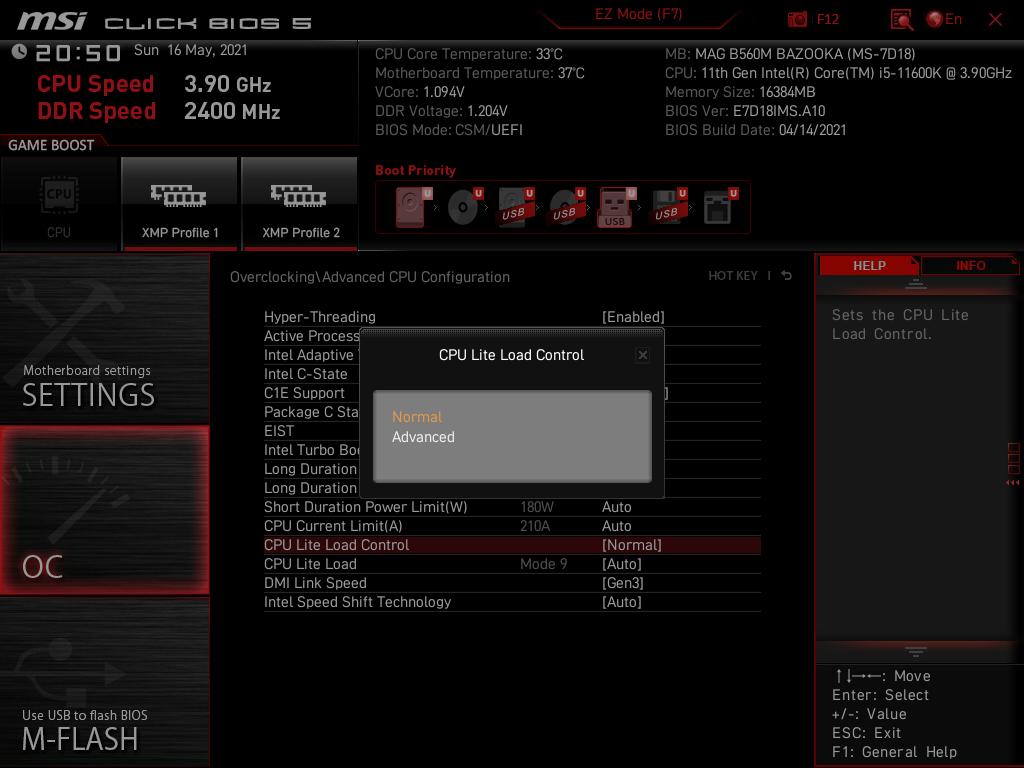Select the USB hard disk boot device icon
This screenshot has width=1024, height=768.
pyautogui.click(x=516, y=207)
